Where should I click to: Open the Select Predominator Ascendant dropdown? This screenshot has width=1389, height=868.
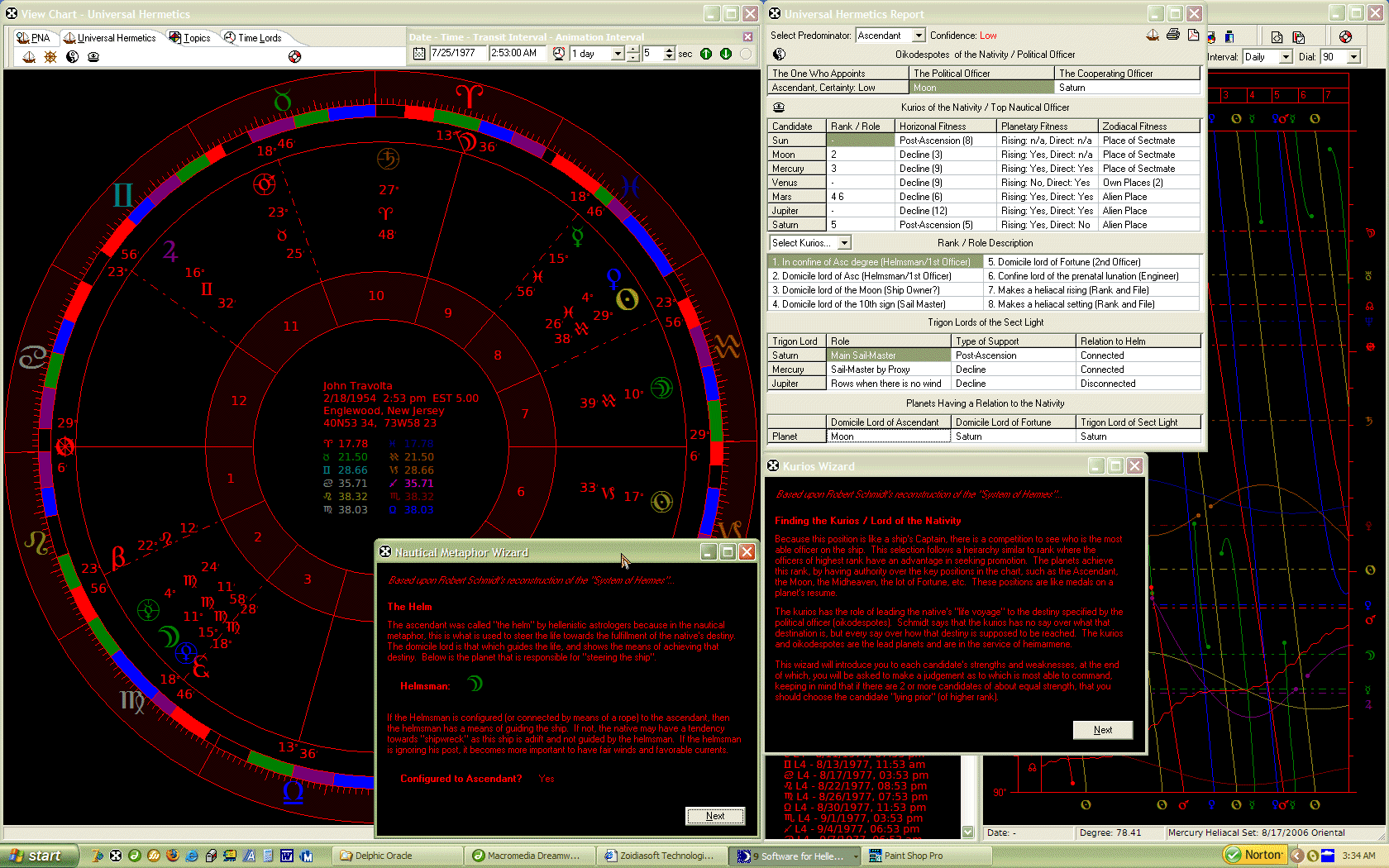click(x=919, y=36)
